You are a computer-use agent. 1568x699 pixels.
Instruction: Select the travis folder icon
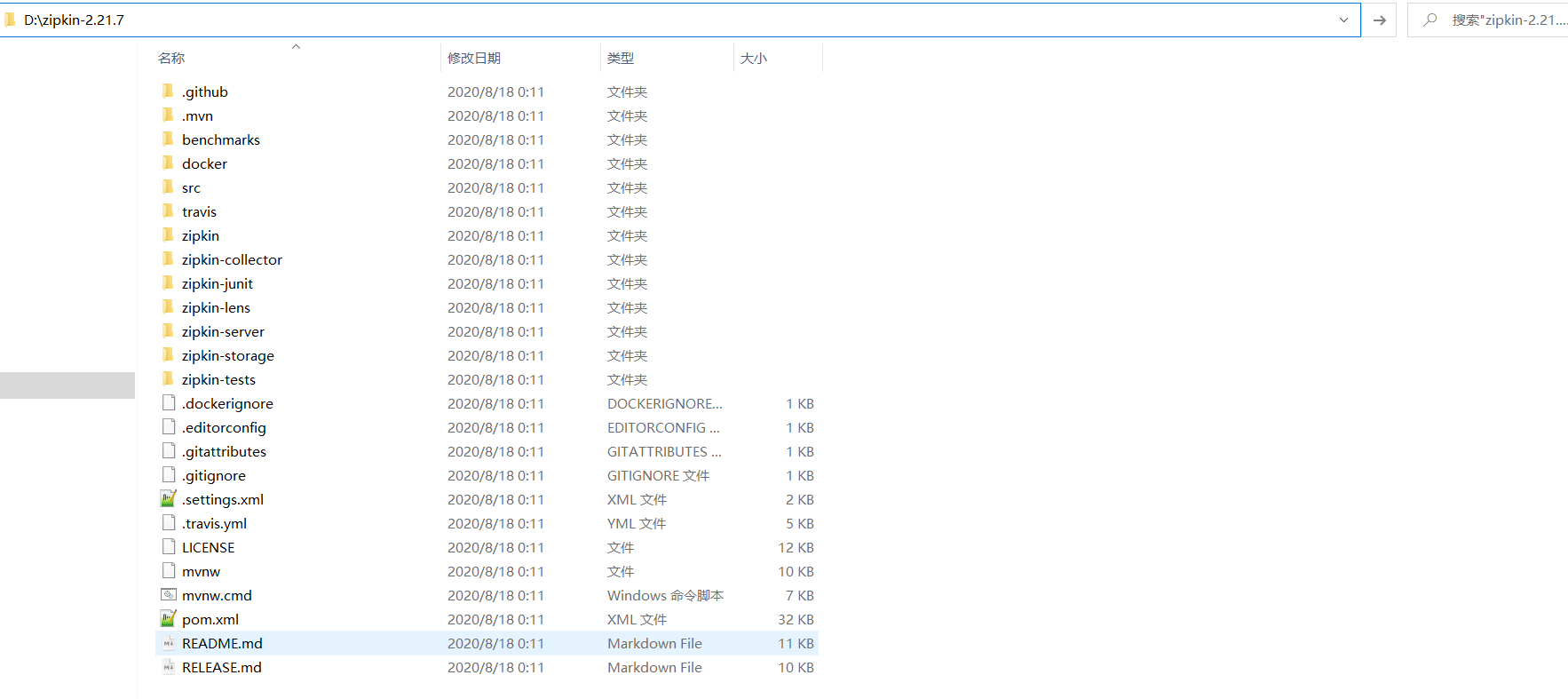pos(168,210)
